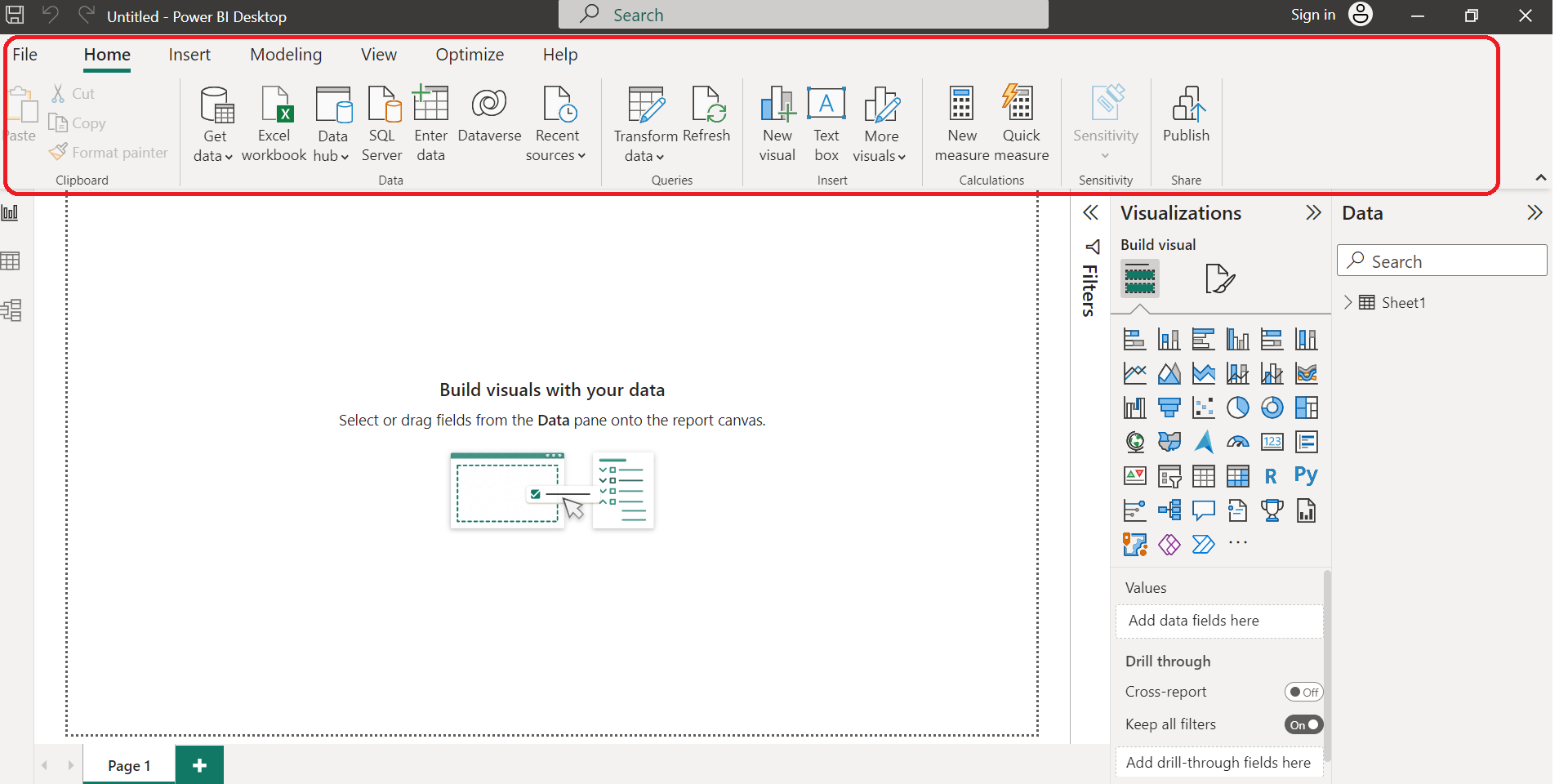Select the Treemap visual
This screenshot has width=1568, height=784.
pos(1306,408)
